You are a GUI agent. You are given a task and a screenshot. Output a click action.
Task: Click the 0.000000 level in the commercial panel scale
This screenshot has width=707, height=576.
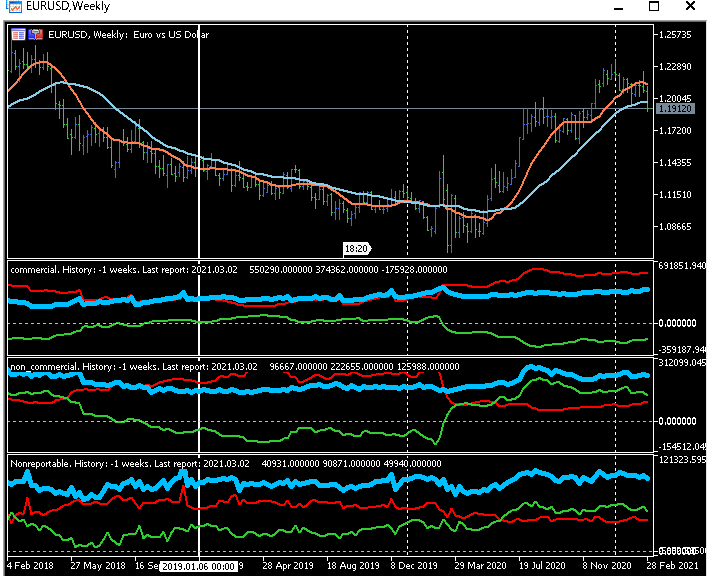[677, 323]
